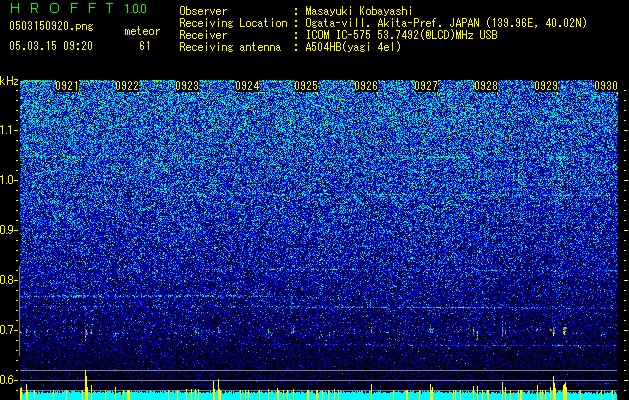The height and width of the screenshot is (400, 629).
Task: Click the 0923 time marker
Action: pos(187,86)
